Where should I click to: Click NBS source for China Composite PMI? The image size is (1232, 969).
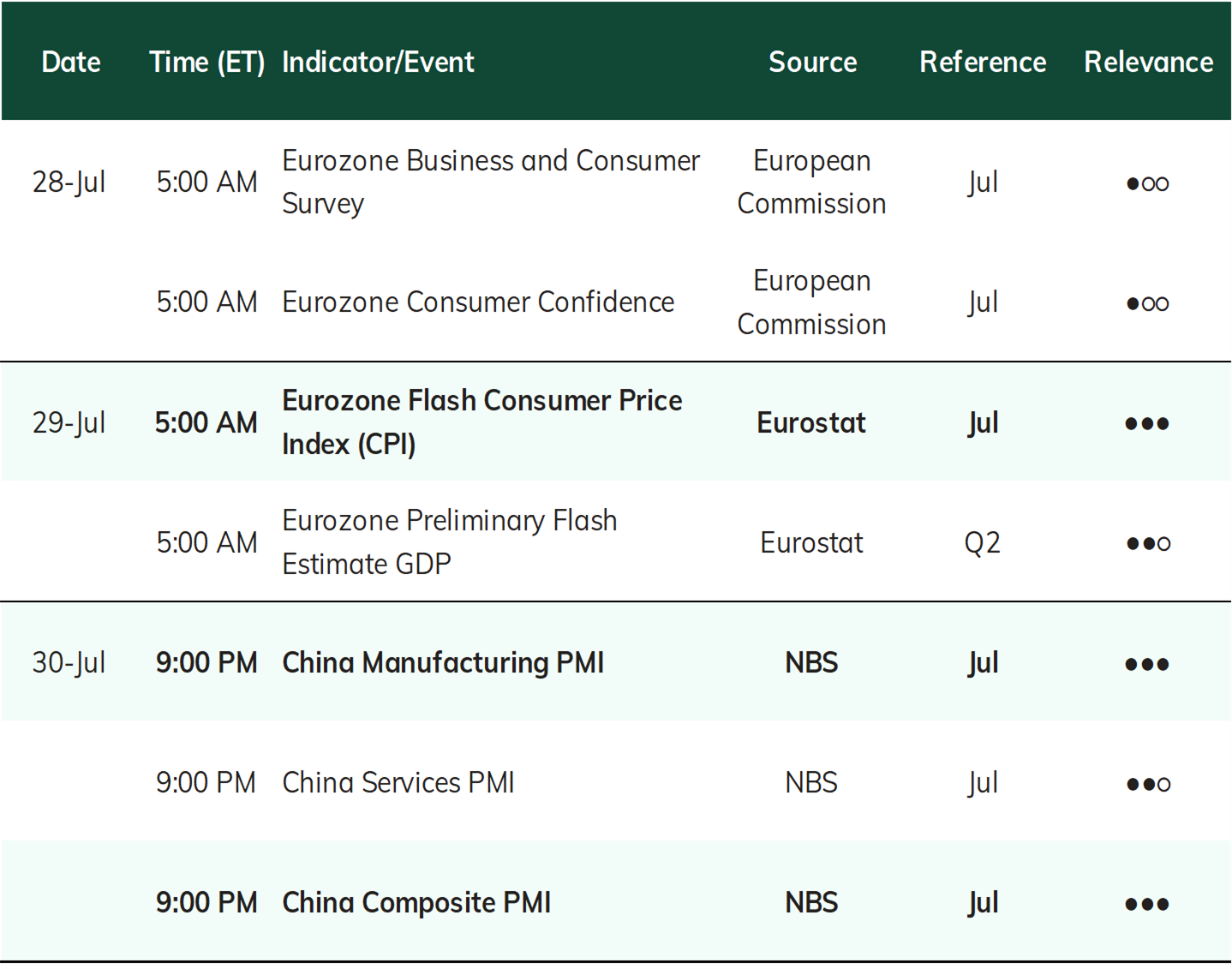[811, 902]
